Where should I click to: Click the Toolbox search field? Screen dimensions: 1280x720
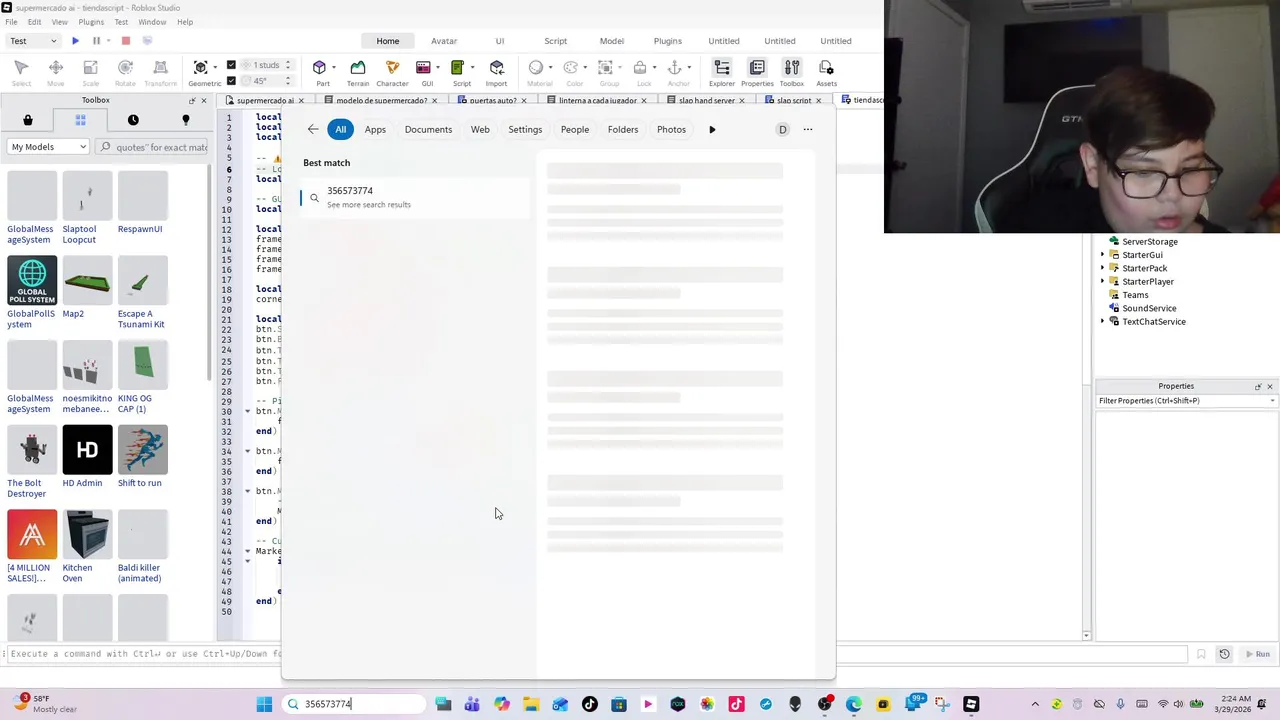click(x=153, y=147)
